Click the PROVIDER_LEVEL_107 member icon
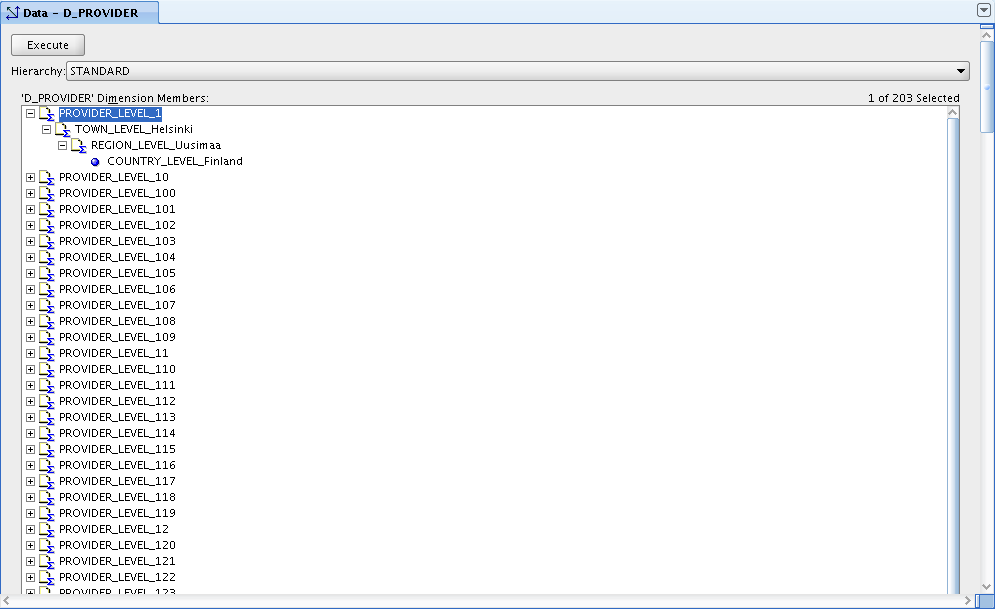Screen dimensions: 995x609 click(x=47, y=305)
